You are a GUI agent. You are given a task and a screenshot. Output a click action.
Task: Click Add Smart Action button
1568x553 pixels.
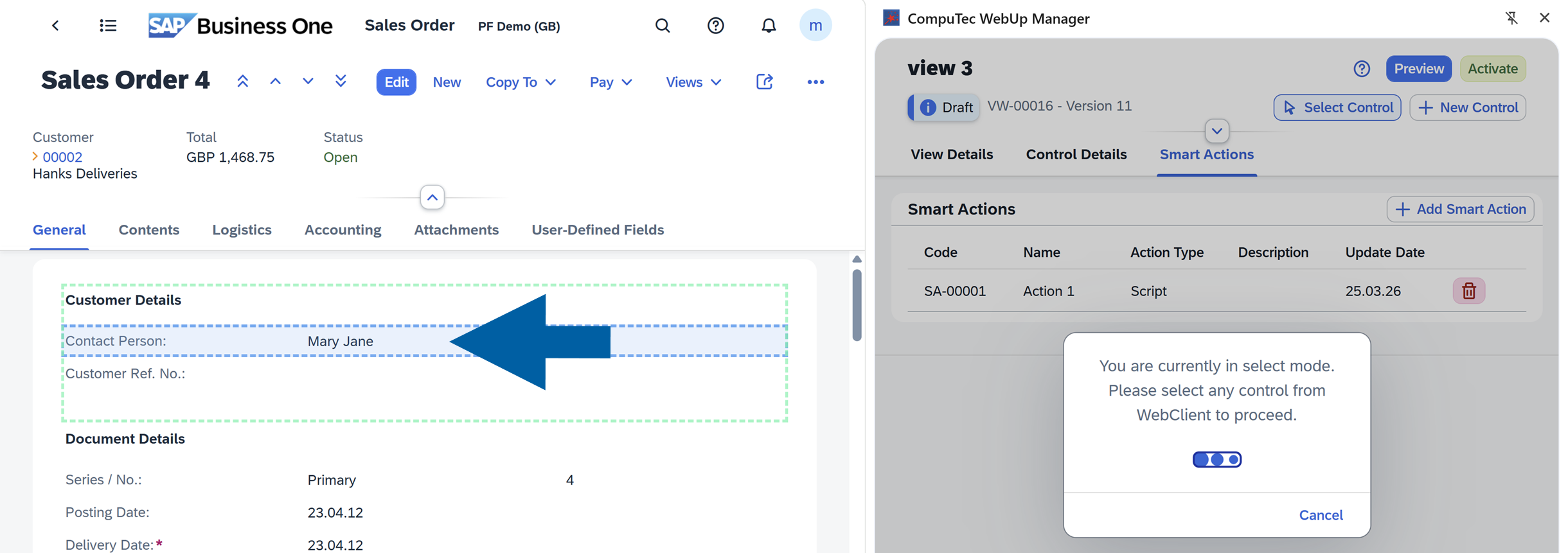coord(1460,209)
